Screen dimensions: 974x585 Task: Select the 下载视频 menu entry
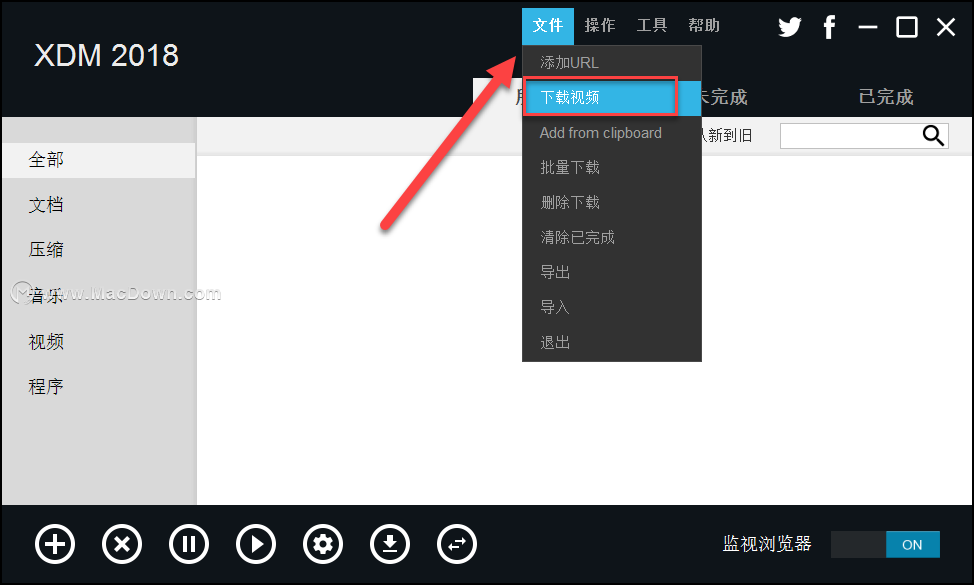(612, 98)
